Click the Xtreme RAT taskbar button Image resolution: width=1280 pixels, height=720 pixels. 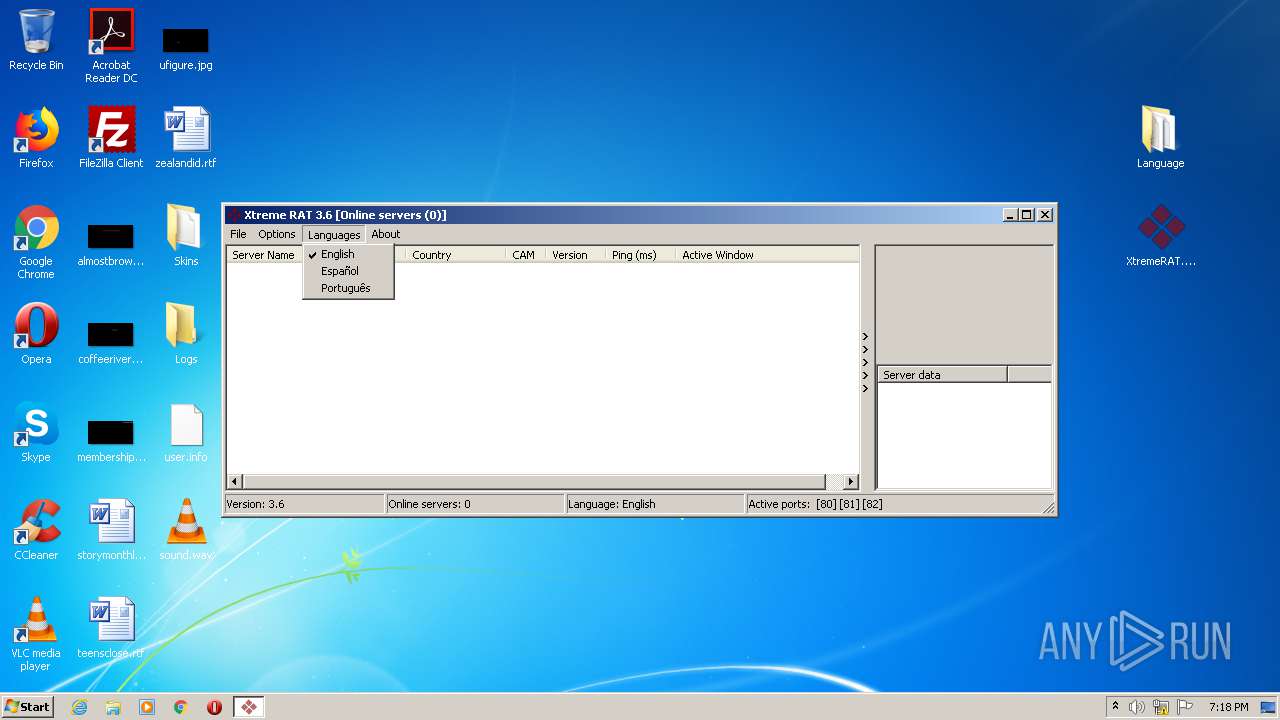pyautogui.click(x=248, y=707)
